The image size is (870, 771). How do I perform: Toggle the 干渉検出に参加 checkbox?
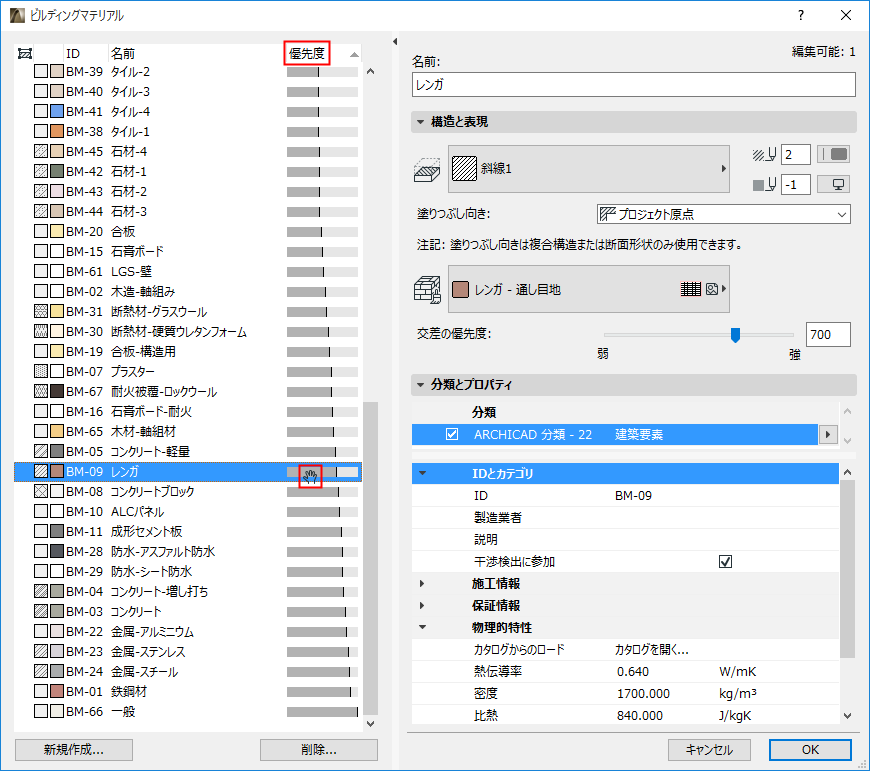725,562
